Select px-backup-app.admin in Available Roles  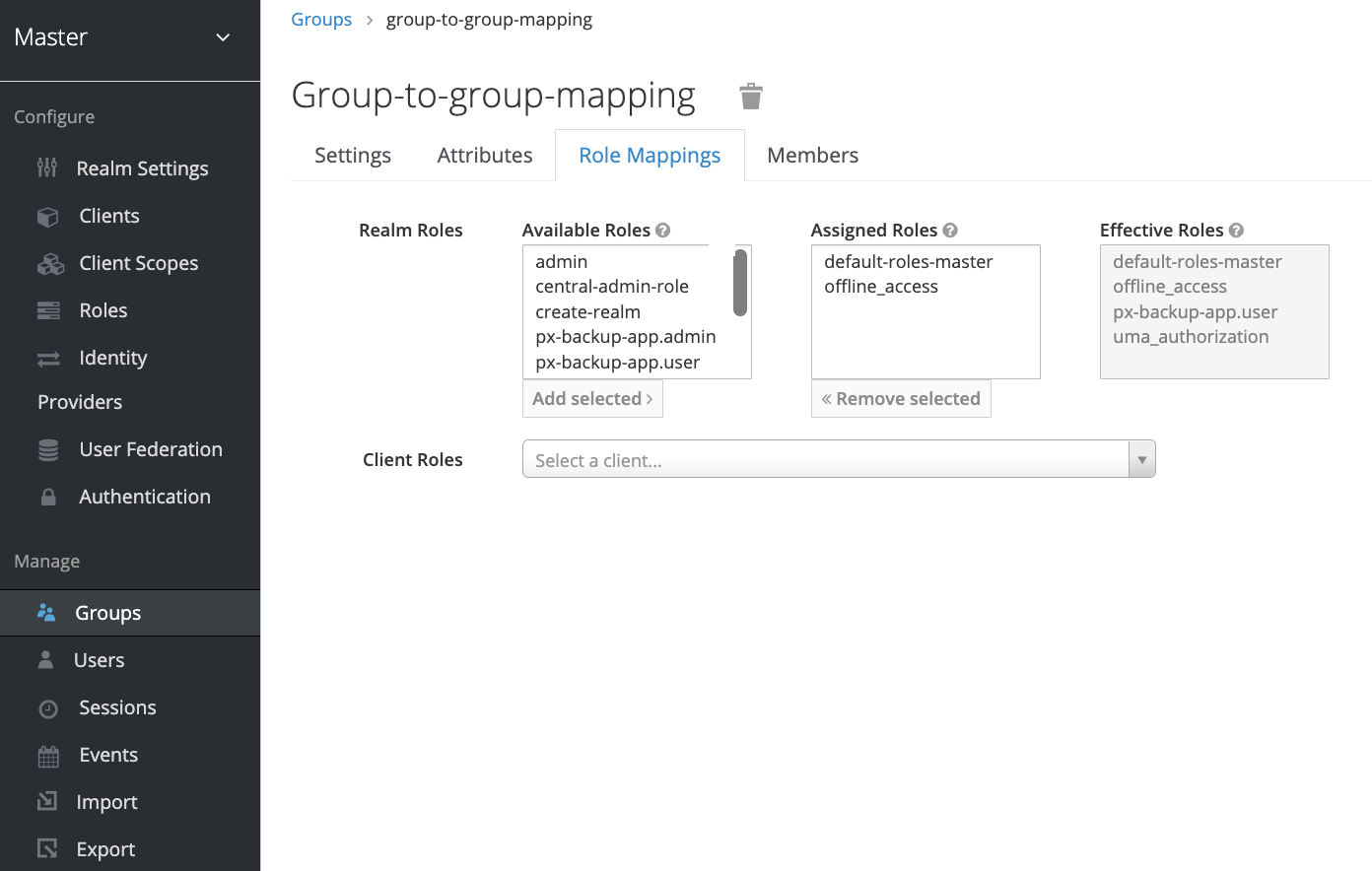click(x=625, y=337)
